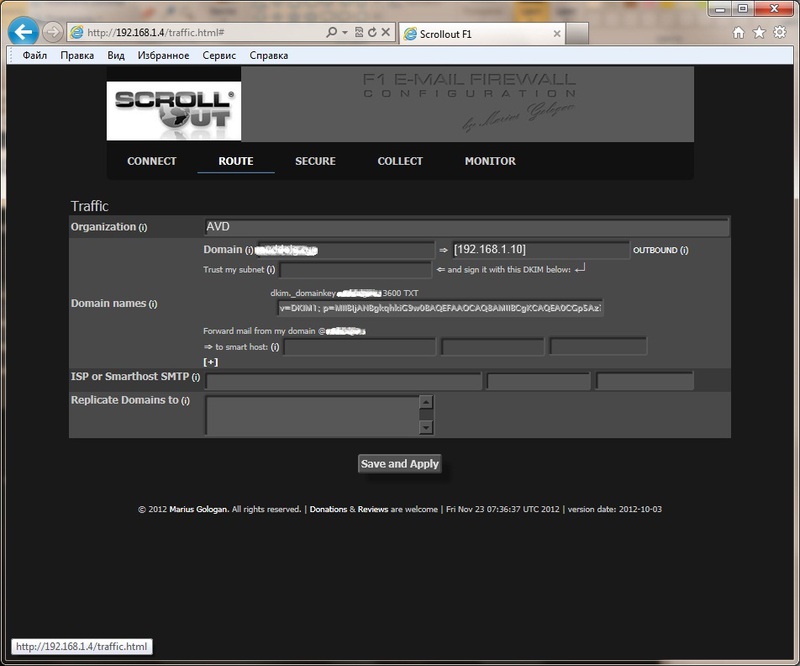Open a new blank browser tab
The image size is (800, 666).
pyautogui.click(x=577, y=34)
